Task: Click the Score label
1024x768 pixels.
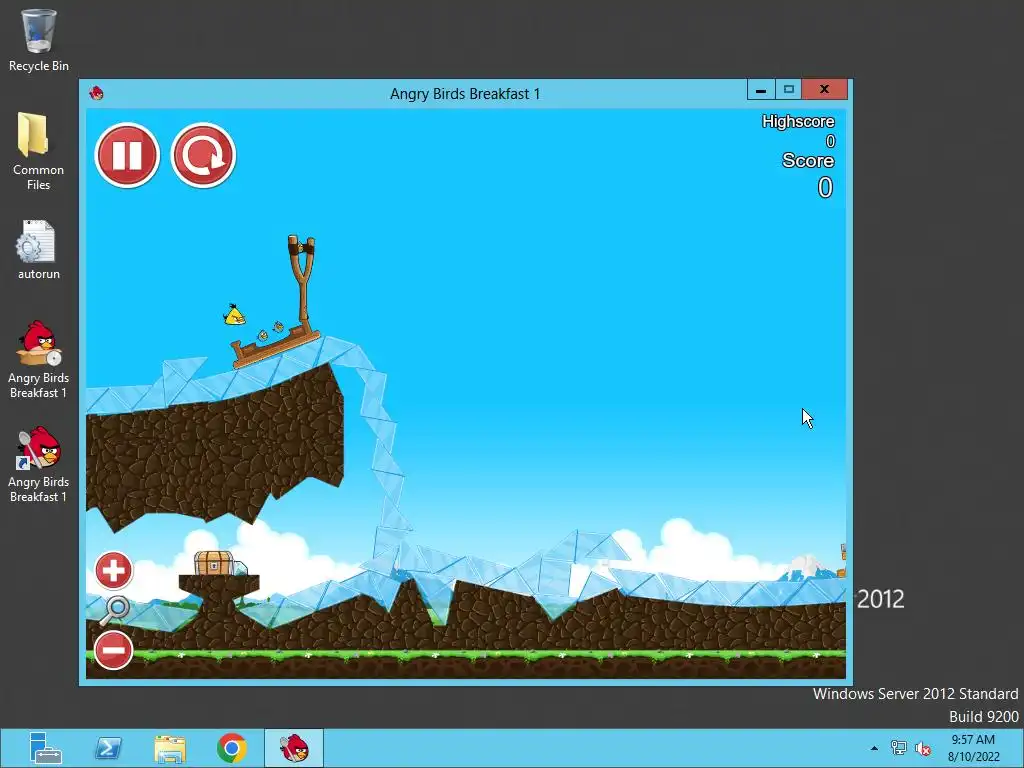Action: [808, 161]
